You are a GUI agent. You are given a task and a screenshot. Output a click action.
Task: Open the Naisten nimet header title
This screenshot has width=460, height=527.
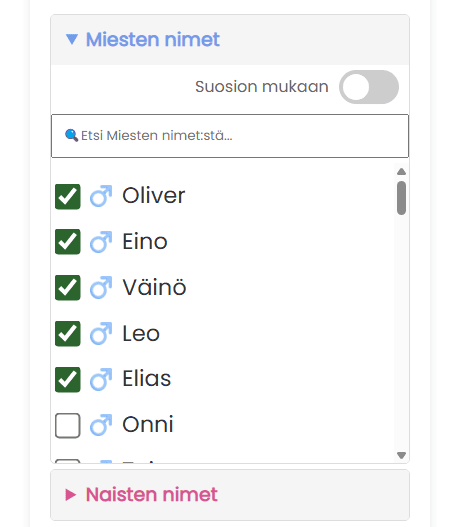click(152, 495)
